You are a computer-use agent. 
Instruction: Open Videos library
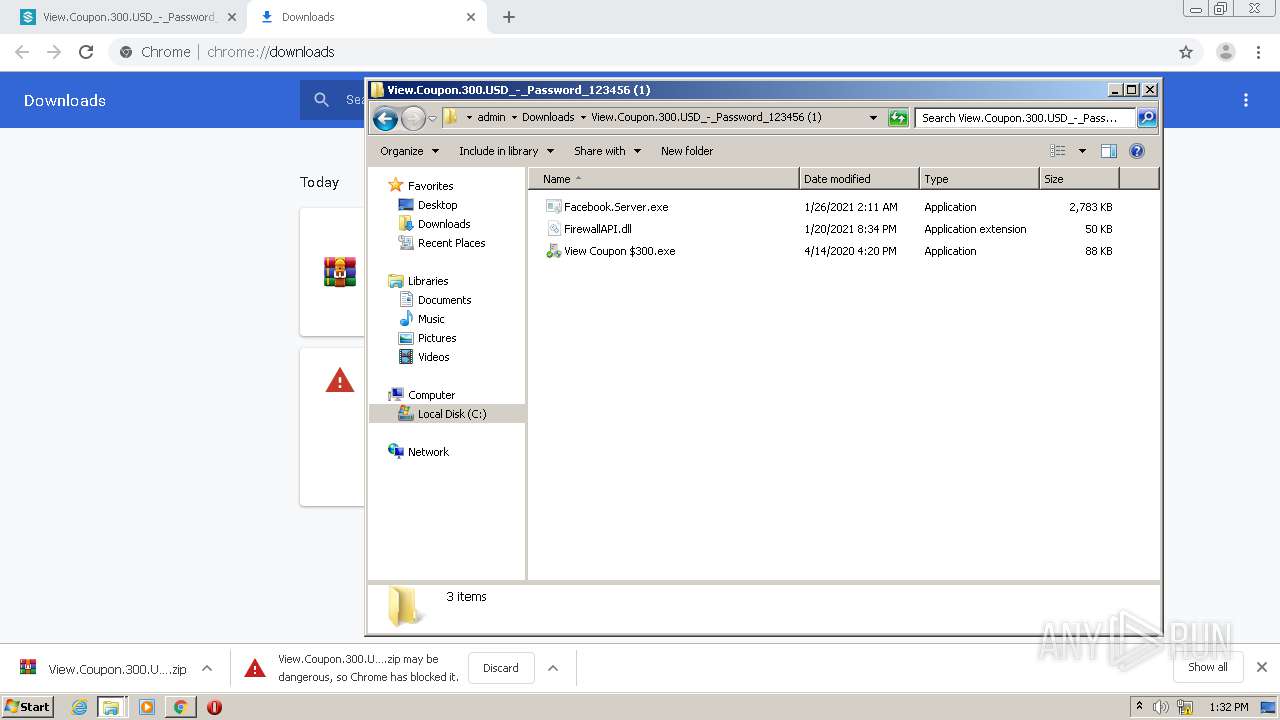pyautogui.click(x=433, y=357)
